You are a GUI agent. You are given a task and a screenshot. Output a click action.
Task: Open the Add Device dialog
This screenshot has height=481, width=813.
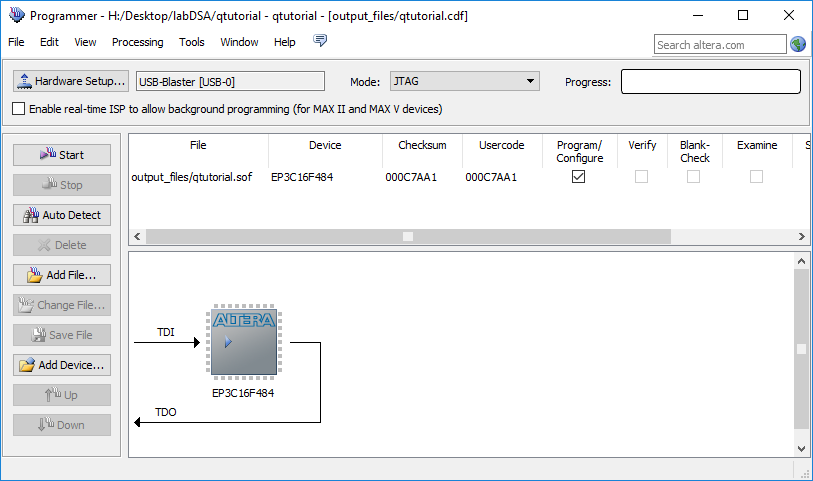[x=62, y=365]
